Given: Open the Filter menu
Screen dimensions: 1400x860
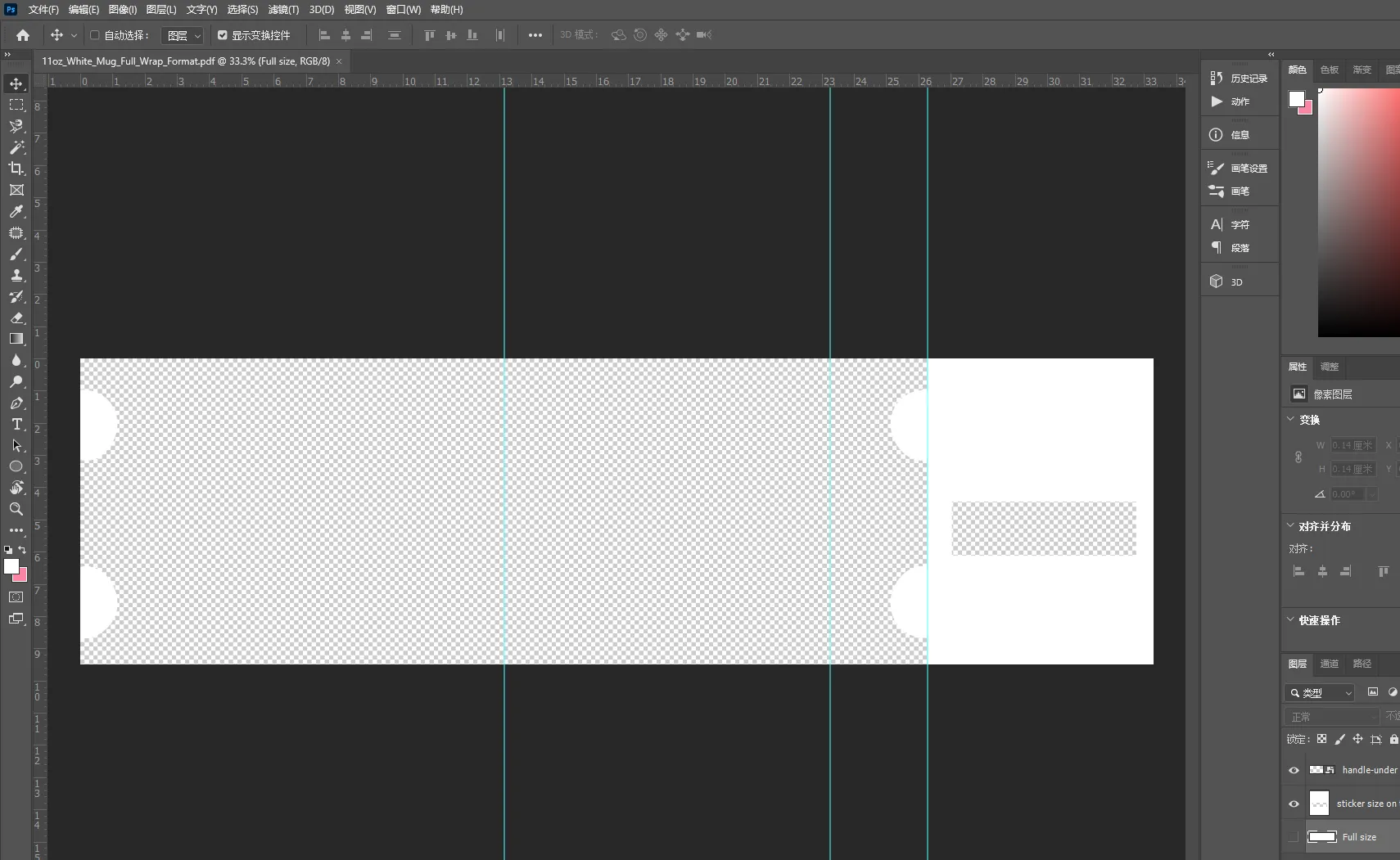Looking at the screenshot, I should pos(283,10).
